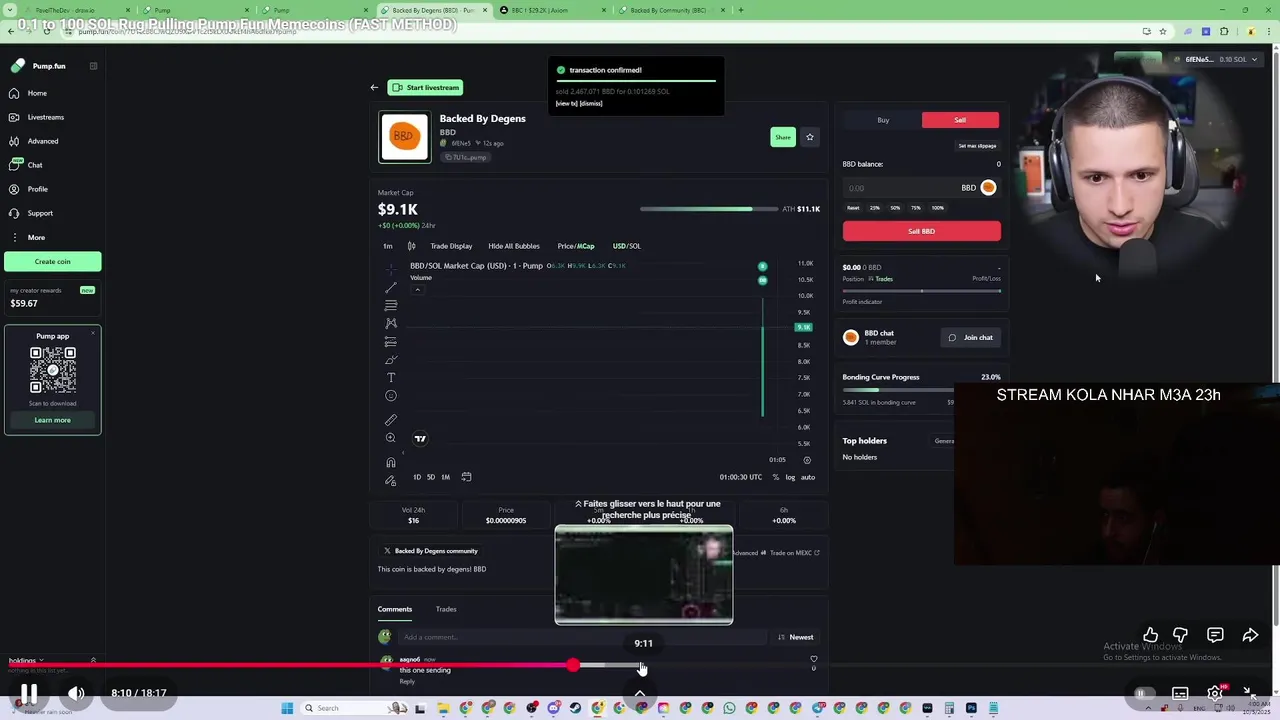
Task: Click the Trades link under position
Action: point(881,279)
